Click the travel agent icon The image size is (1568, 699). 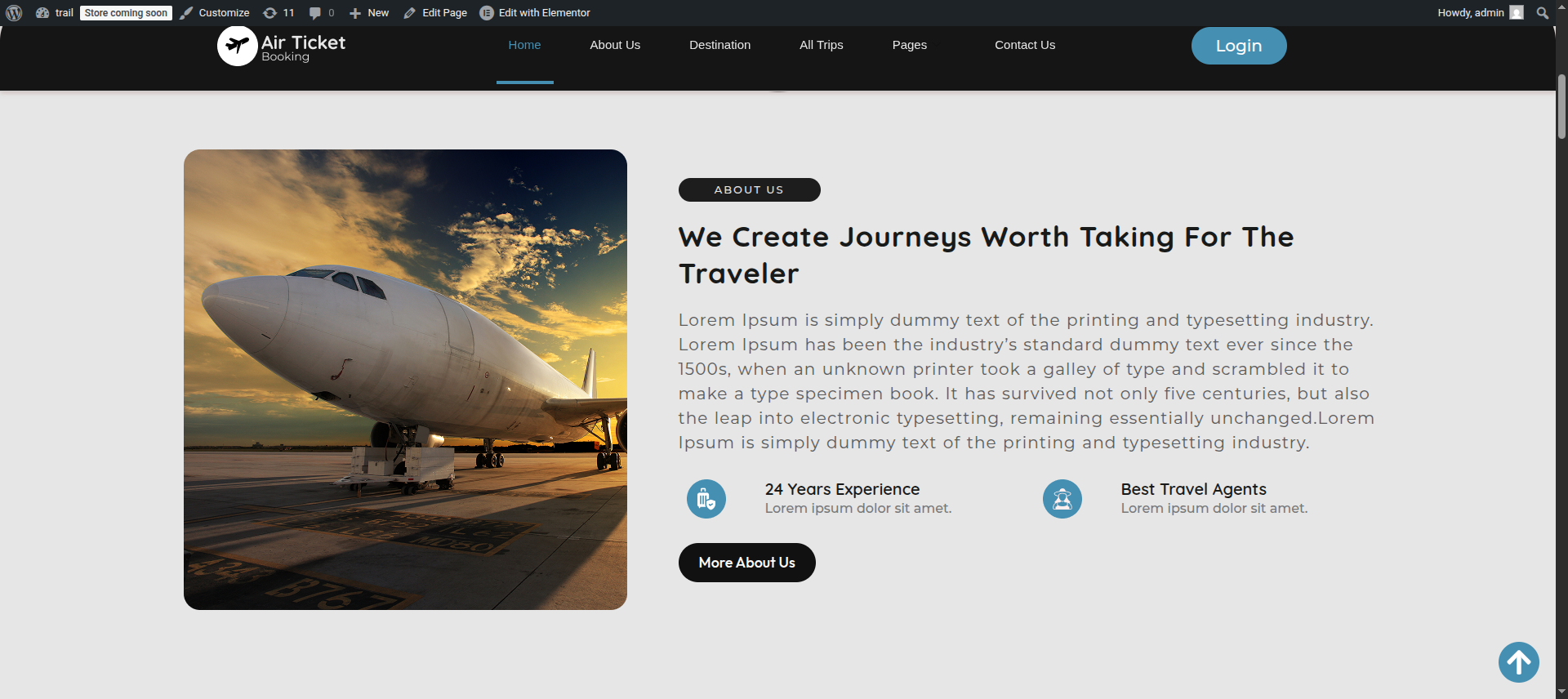coord(1062,499)
